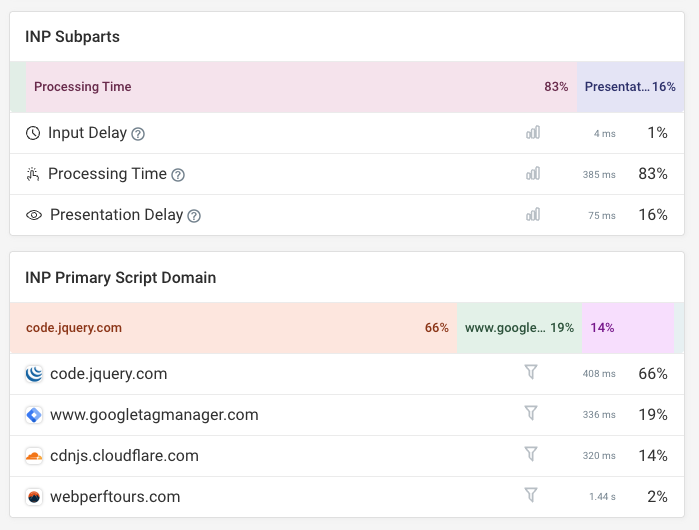This screenshot has height=530, width=699.
Task: Click the 385 ms value
Action: click(x=599, y=175)
